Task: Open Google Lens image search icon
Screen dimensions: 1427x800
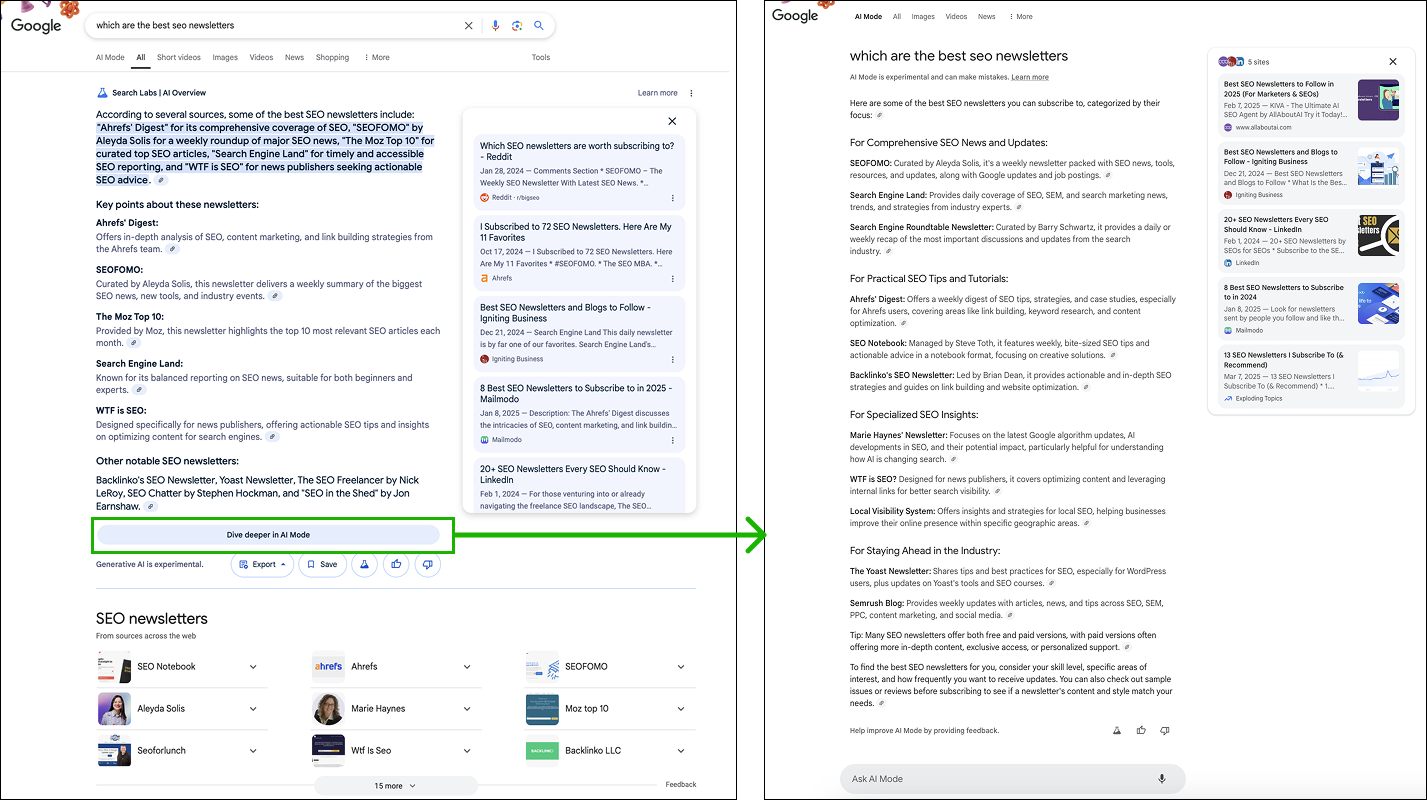Action: [x=517, y=26]
